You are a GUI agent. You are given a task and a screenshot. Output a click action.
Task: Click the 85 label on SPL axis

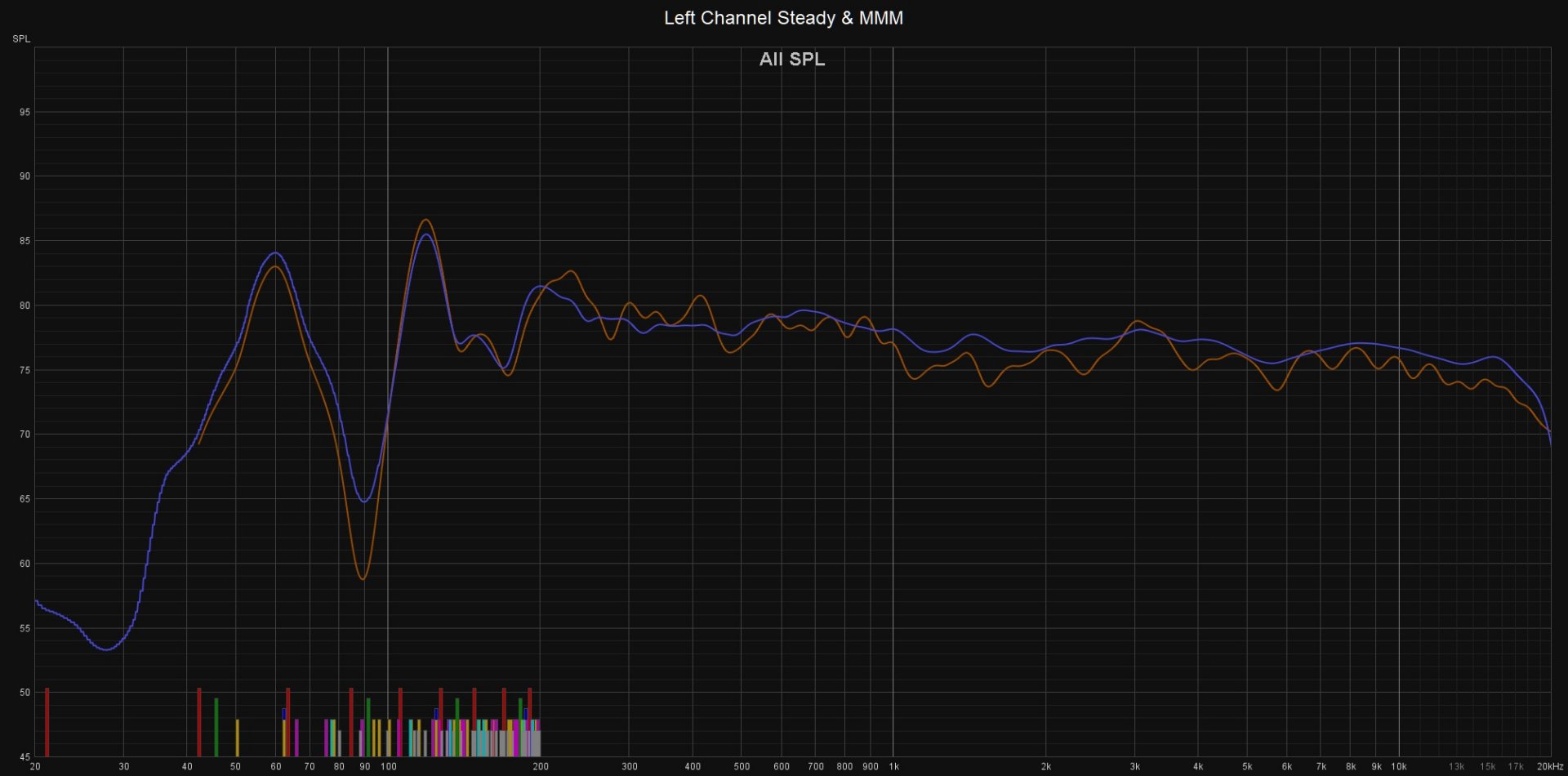tap(24, 241)
